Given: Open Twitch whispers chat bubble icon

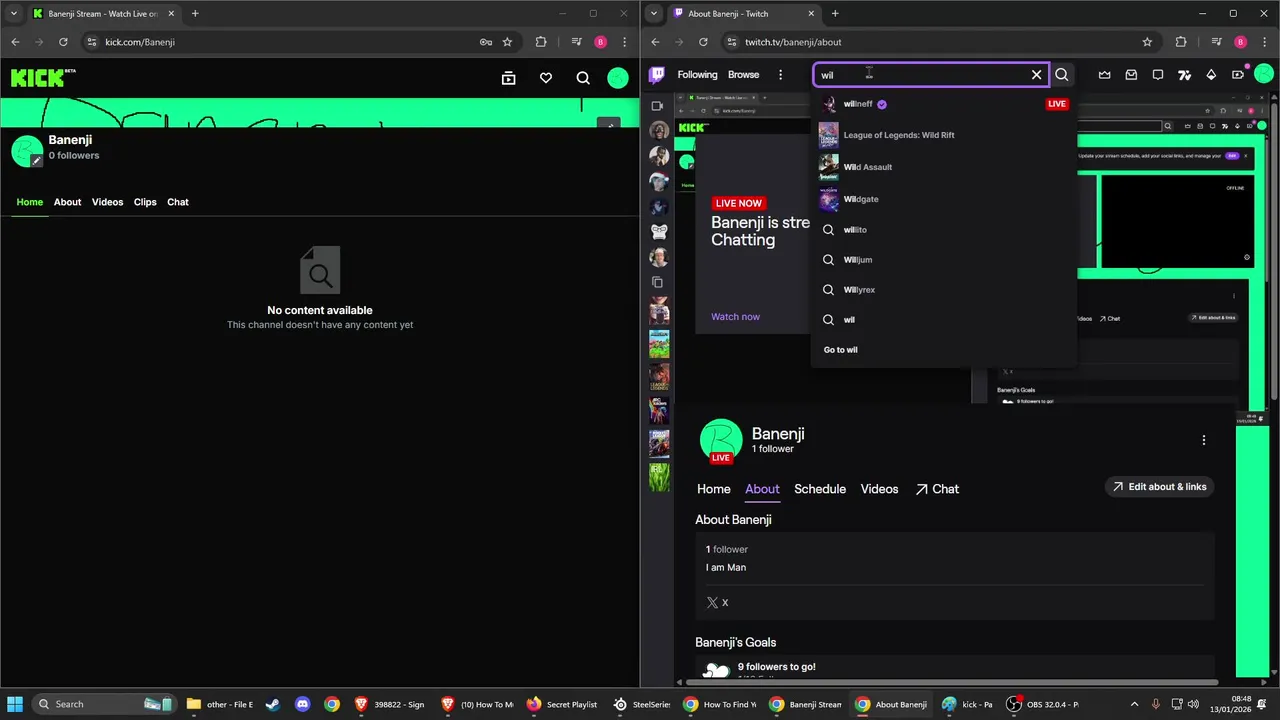Looking at the screenshot, I should tap(1158, 75).
